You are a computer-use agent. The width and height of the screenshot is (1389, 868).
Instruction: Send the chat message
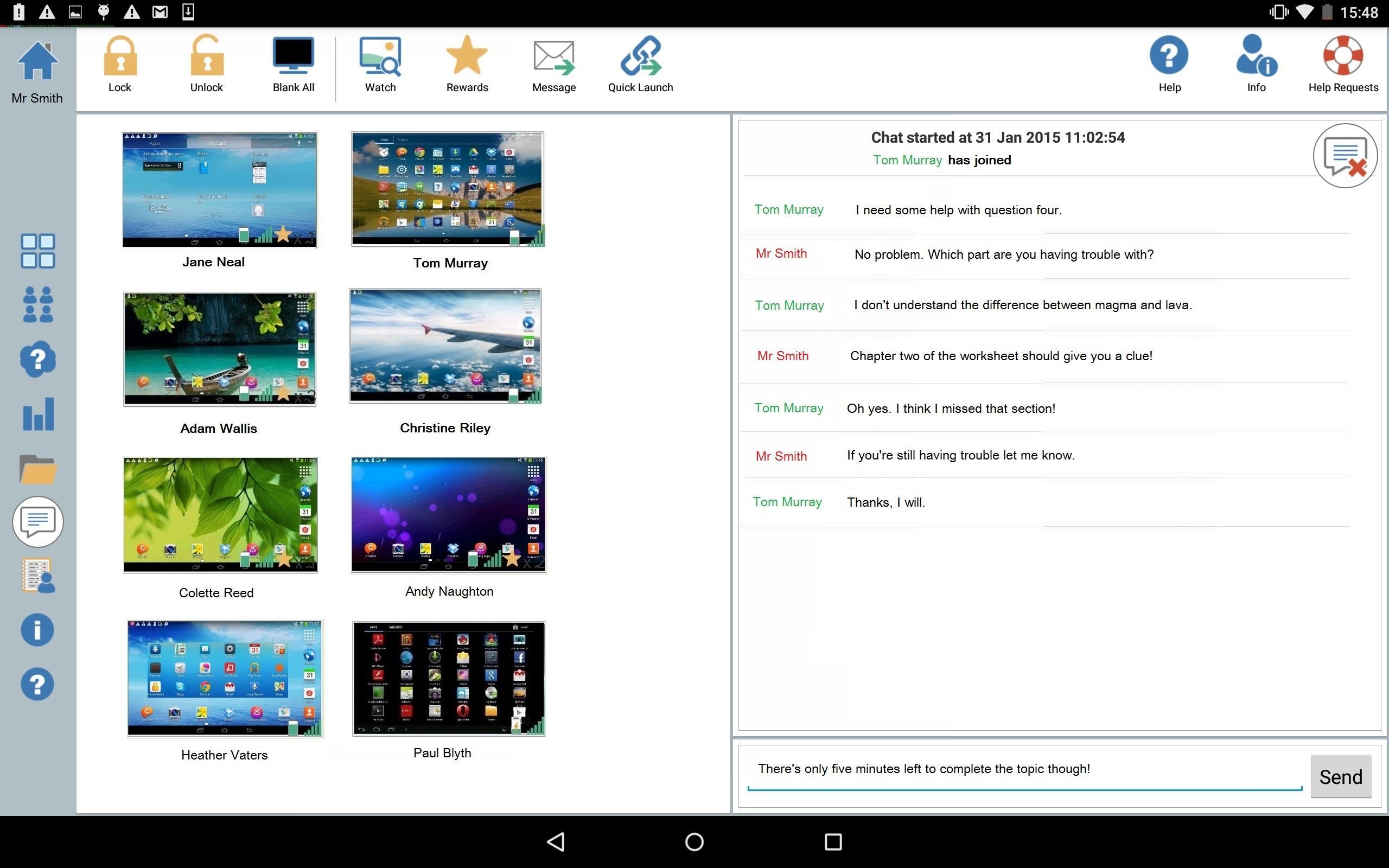pos(1340,776)
